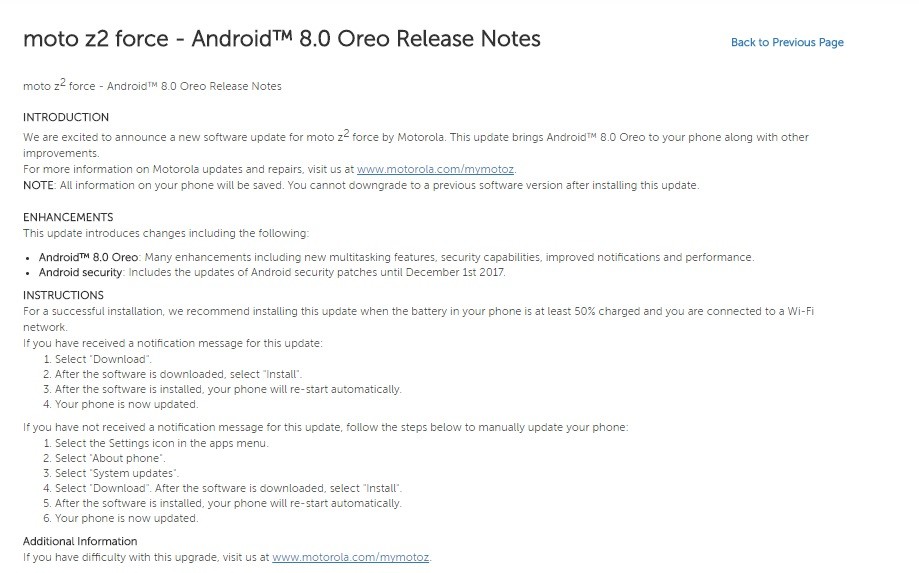Open www.motorola.com/mymotoz link in the introduction
This screenshot has height=573, width=919.
tap(435, 169)
